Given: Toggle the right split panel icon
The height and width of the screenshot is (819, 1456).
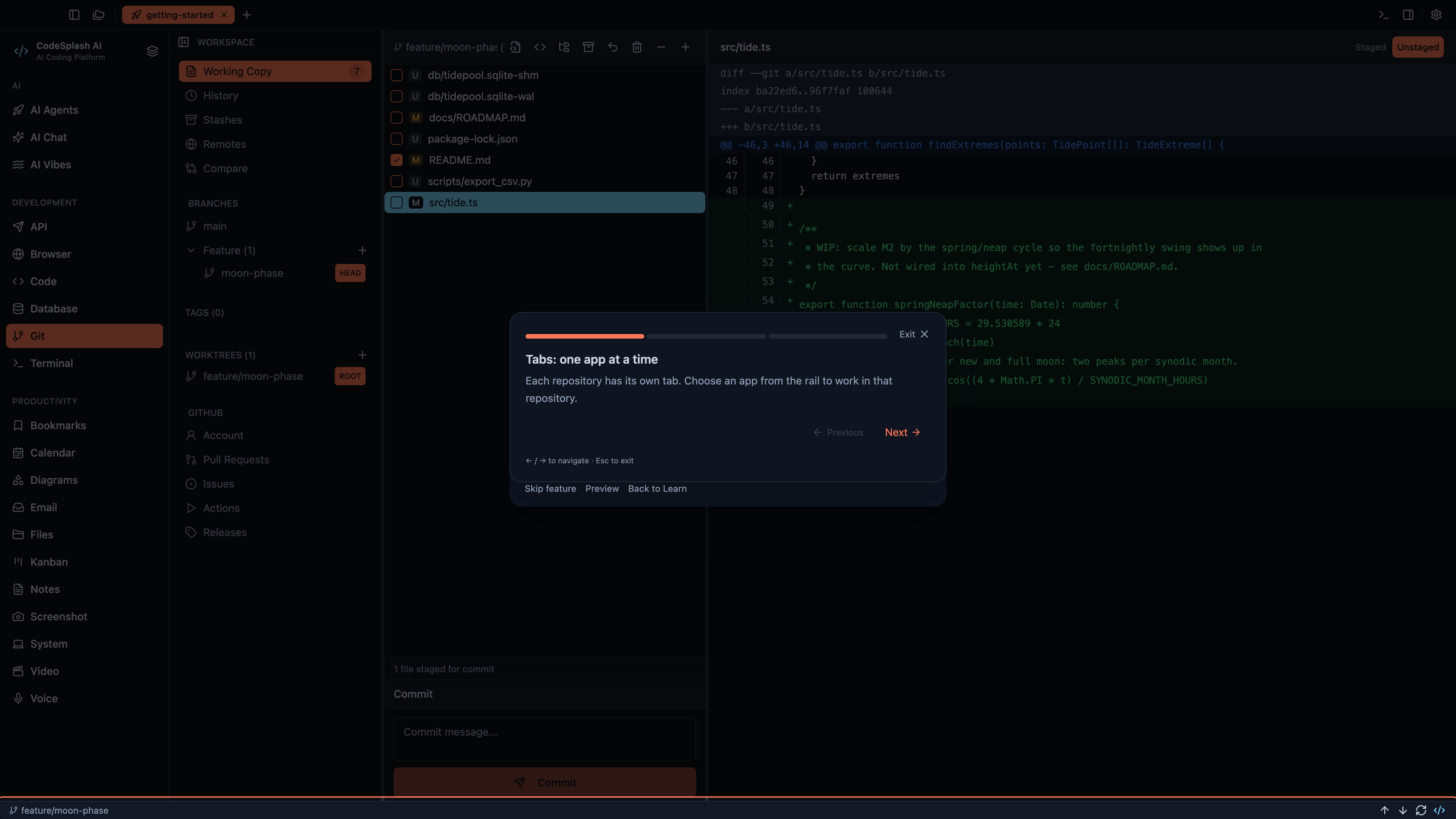Looking at the screenshot, I should (x=1408, y=15).
